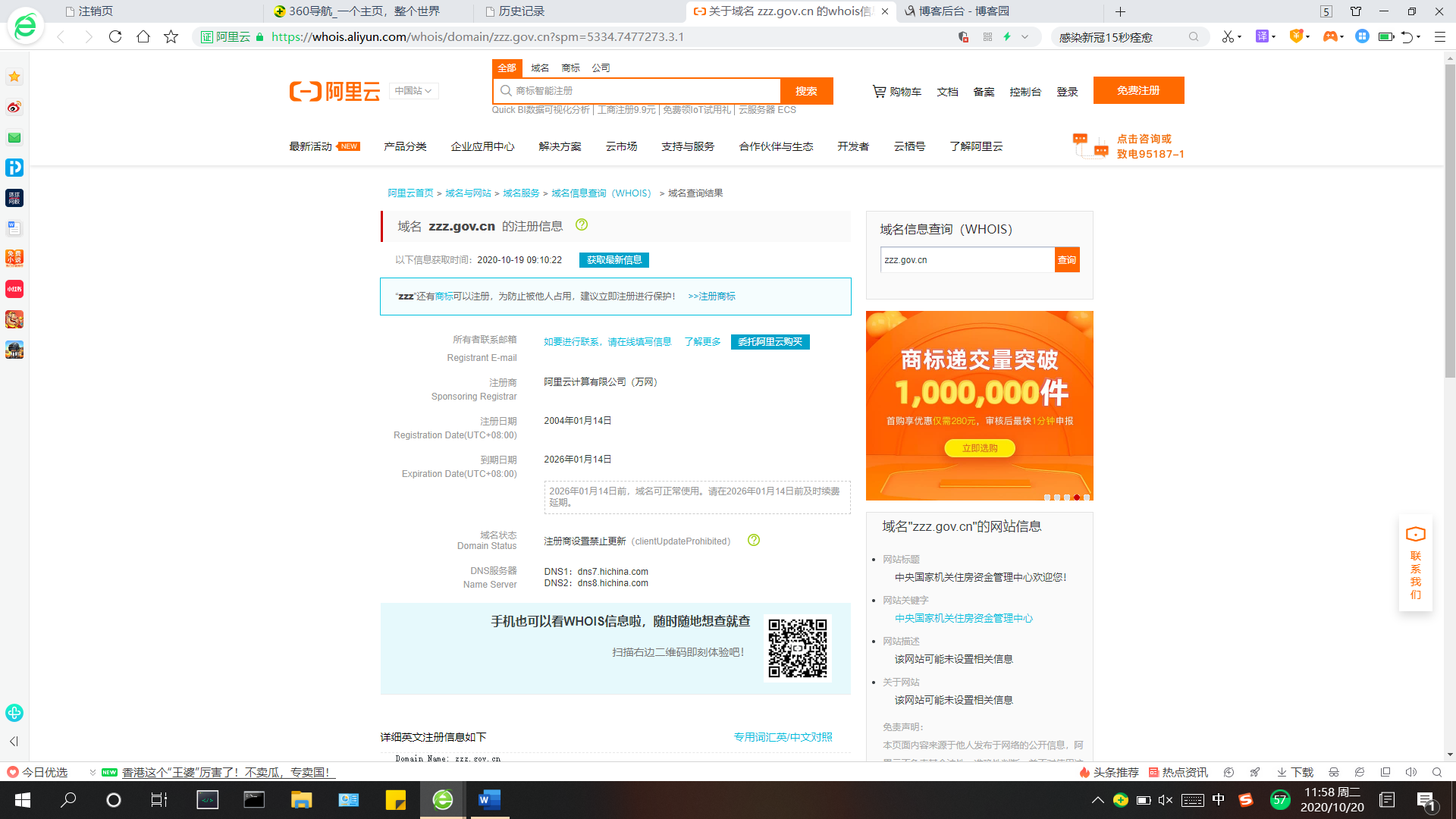Click 获取最新信息 button
This screenshot has width=1456, height=819.
tap(613, 260)
